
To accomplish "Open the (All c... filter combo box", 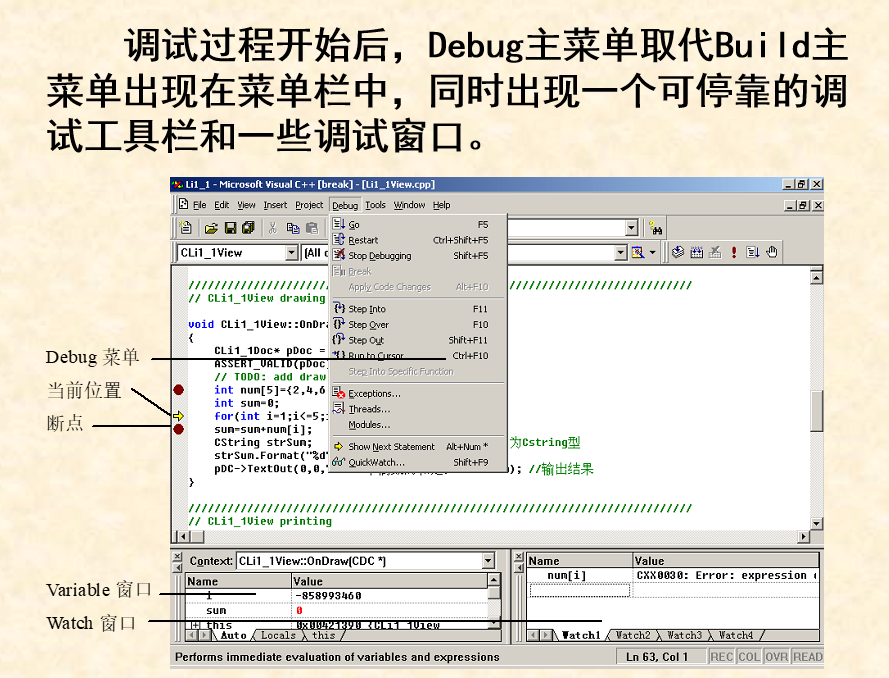I will tap(316, 253).
